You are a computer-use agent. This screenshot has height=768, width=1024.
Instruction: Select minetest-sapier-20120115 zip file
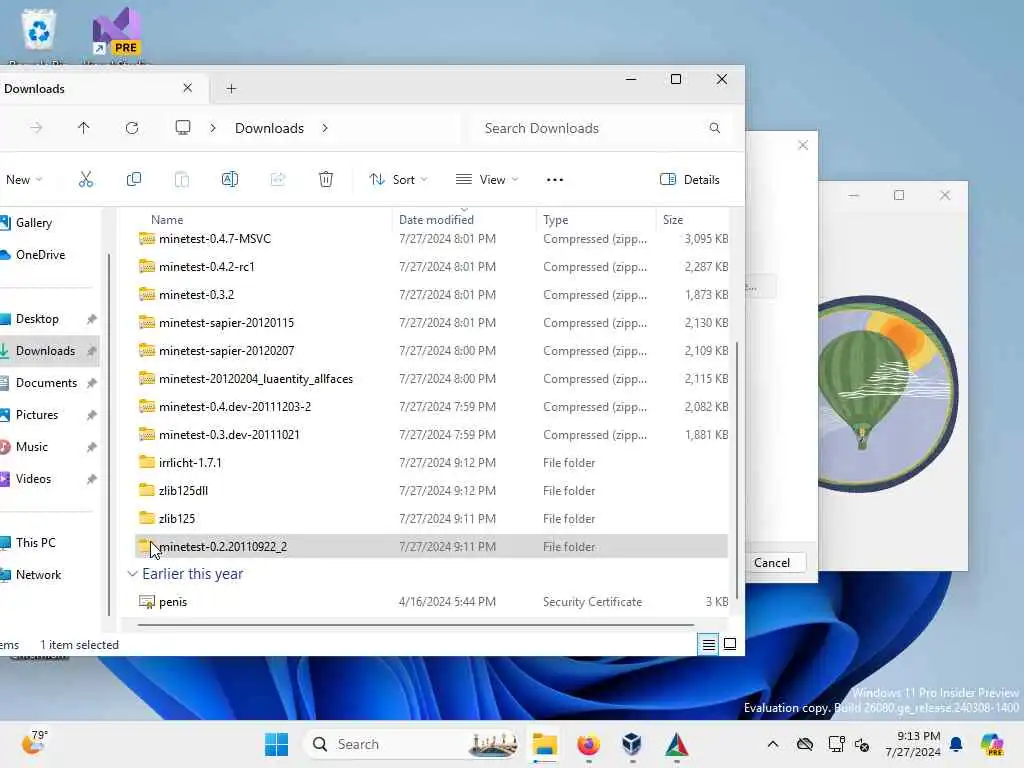coord(431,323)
